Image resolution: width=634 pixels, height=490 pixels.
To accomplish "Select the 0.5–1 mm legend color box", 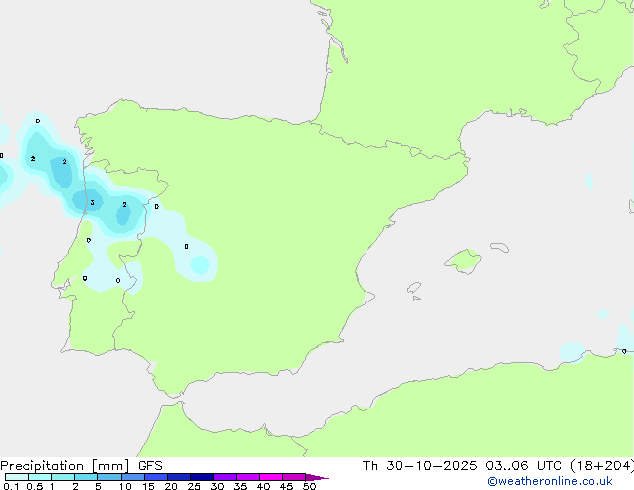I will [40, 477].
